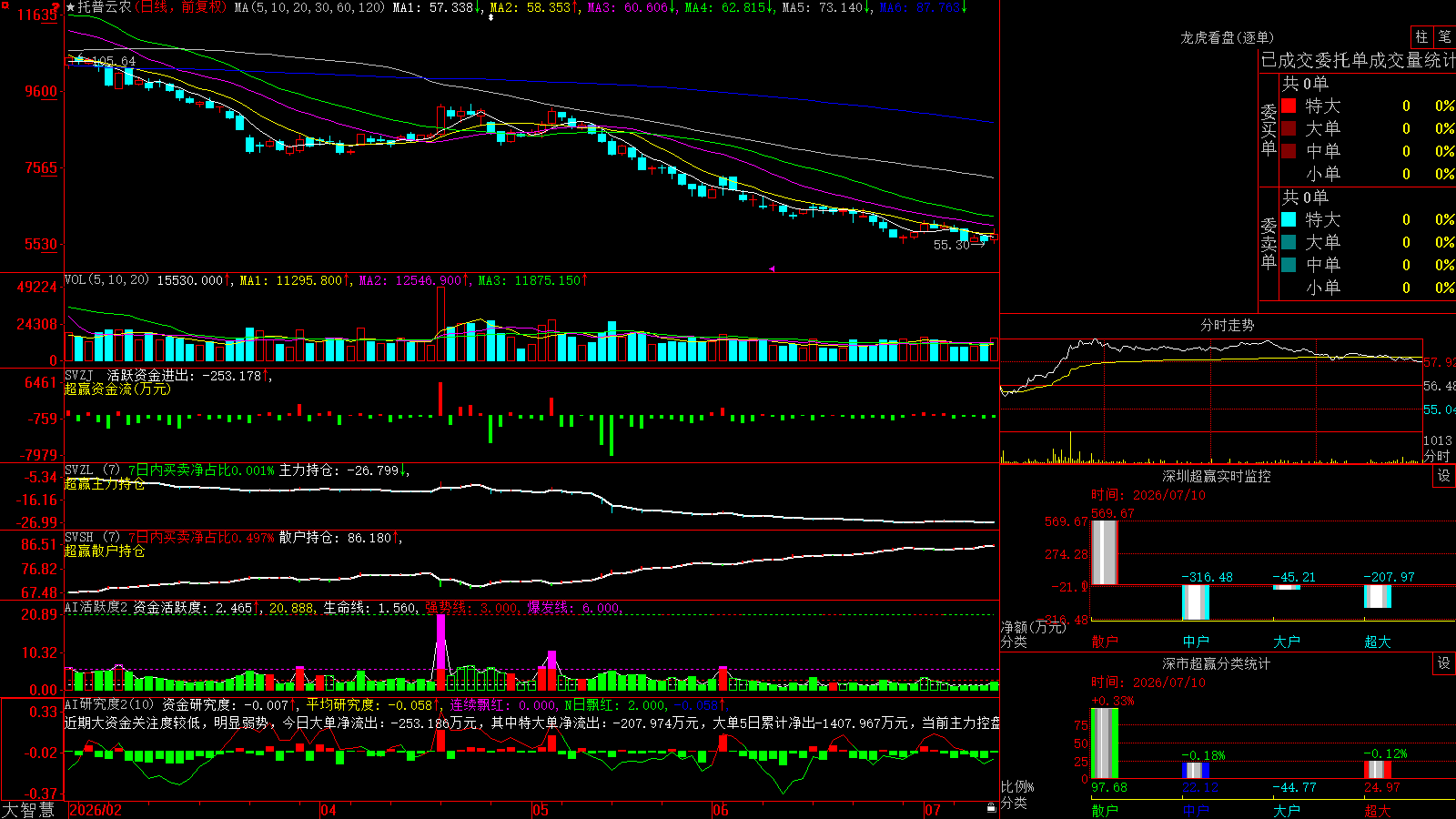Click the 活跃资金进出: -253.178 value
Screen dimensions: 1456x819
point(184,375)
